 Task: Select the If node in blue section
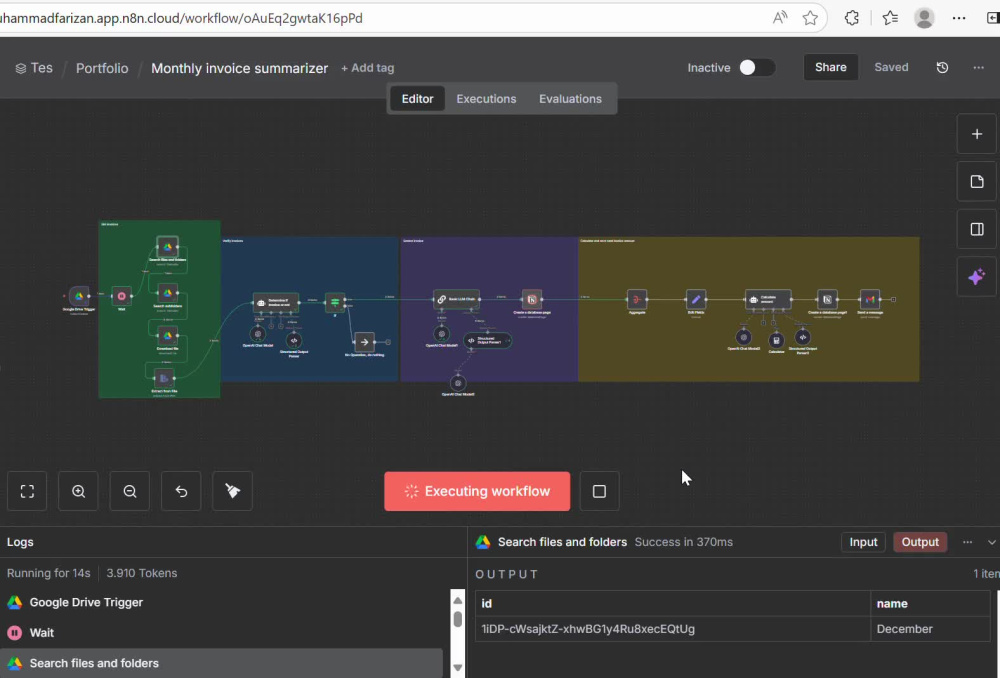click(335, 302)
